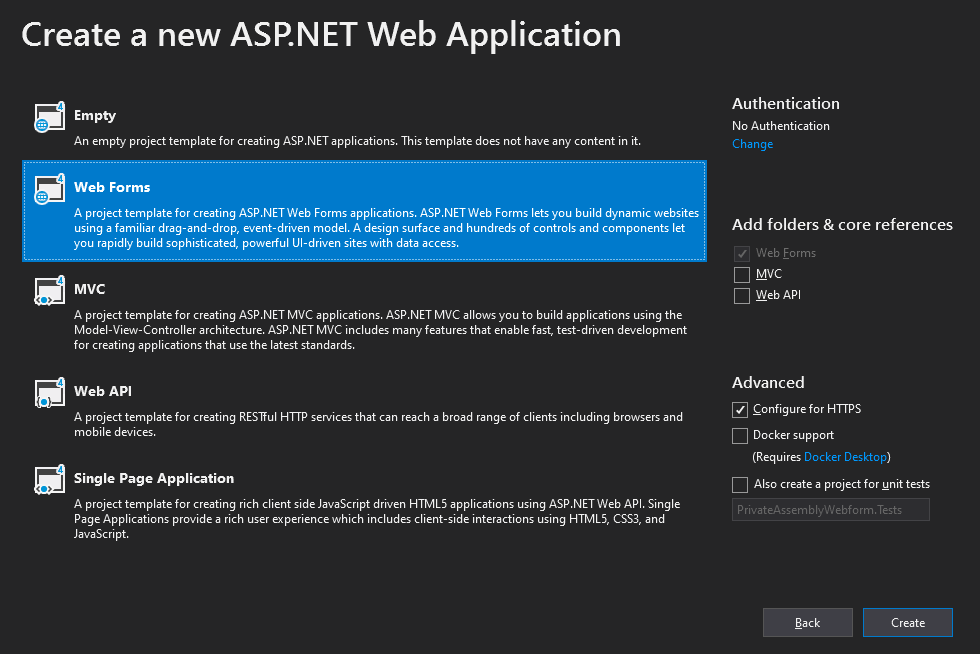Go Back to the previous step
Image resolution: width=980 pixels, height=654 pixels.
(x=807, y=623)
